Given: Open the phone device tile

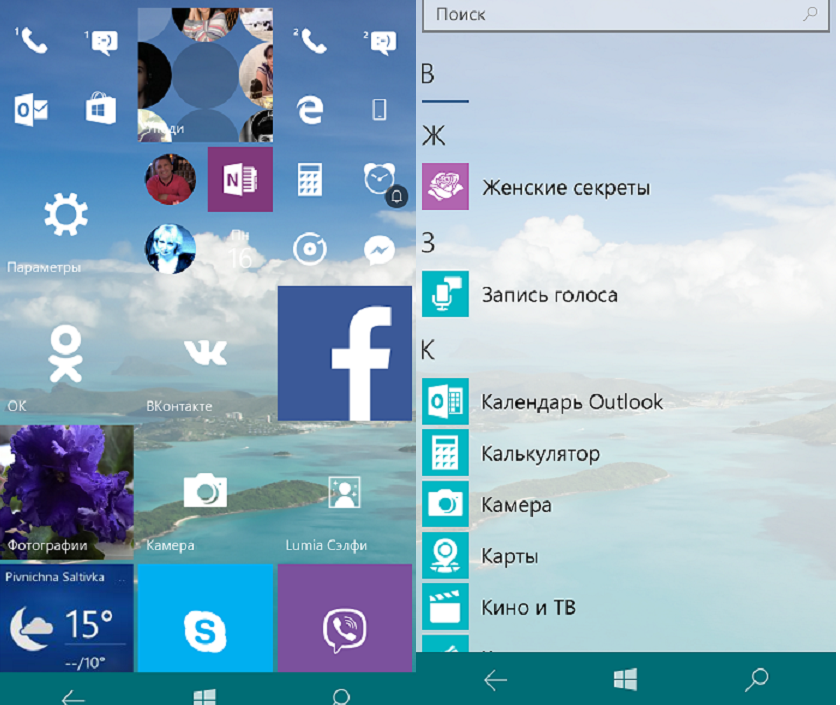Looking at the screenshot, I should [x=380, y=109].
